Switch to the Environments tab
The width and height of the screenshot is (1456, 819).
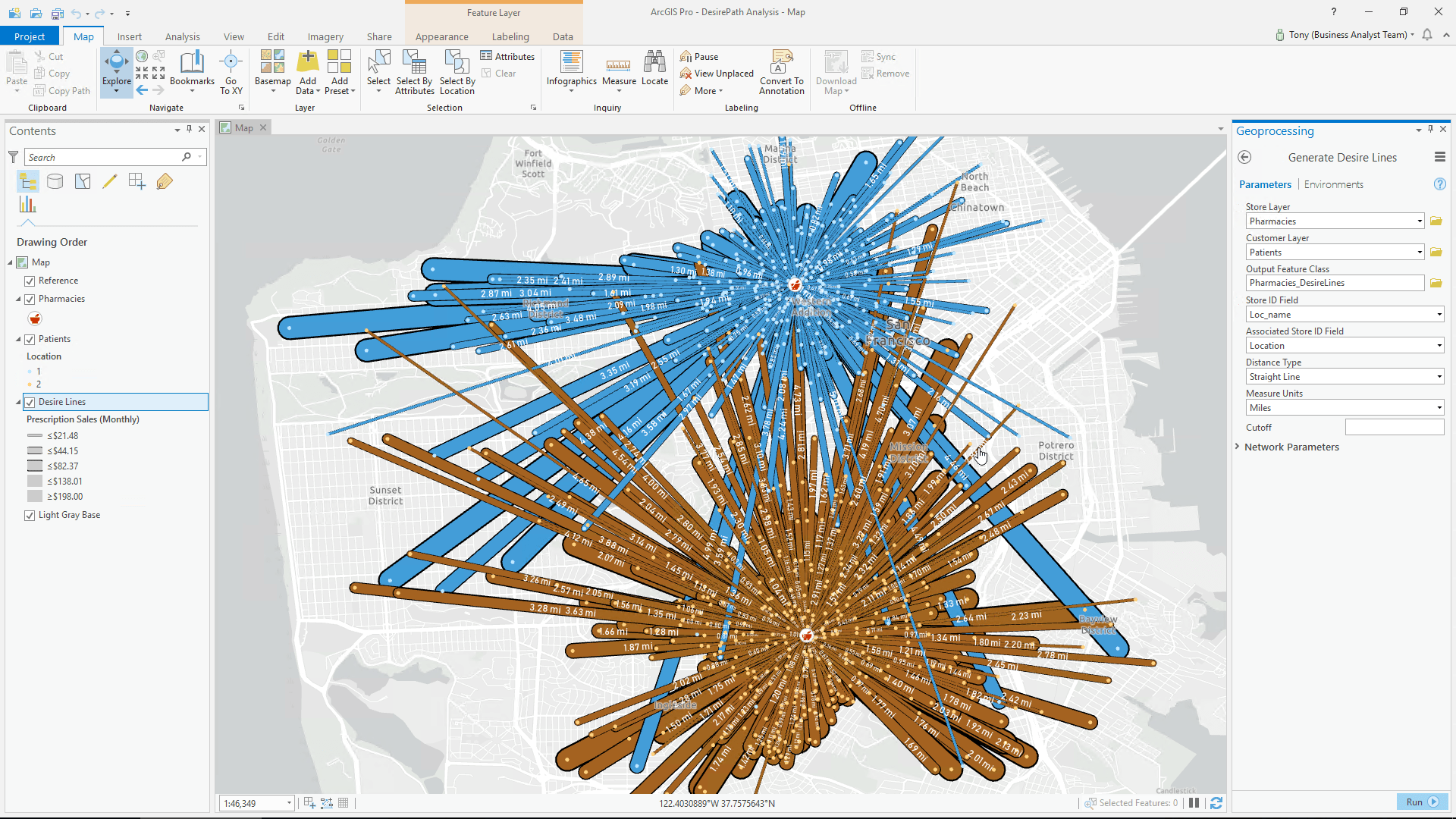1333,184
